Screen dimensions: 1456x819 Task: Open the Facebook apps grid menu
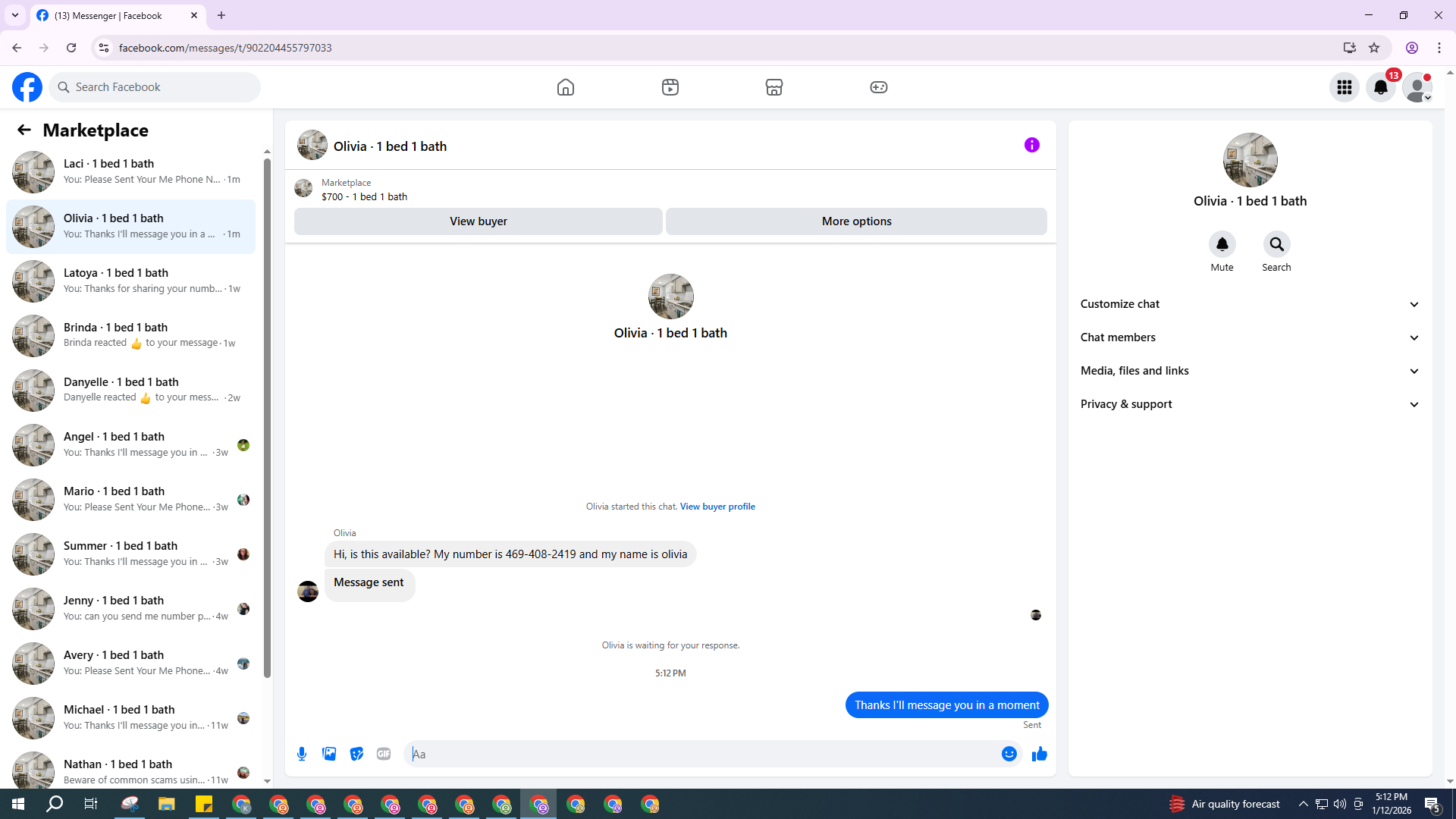click(x=1345, y=87)
